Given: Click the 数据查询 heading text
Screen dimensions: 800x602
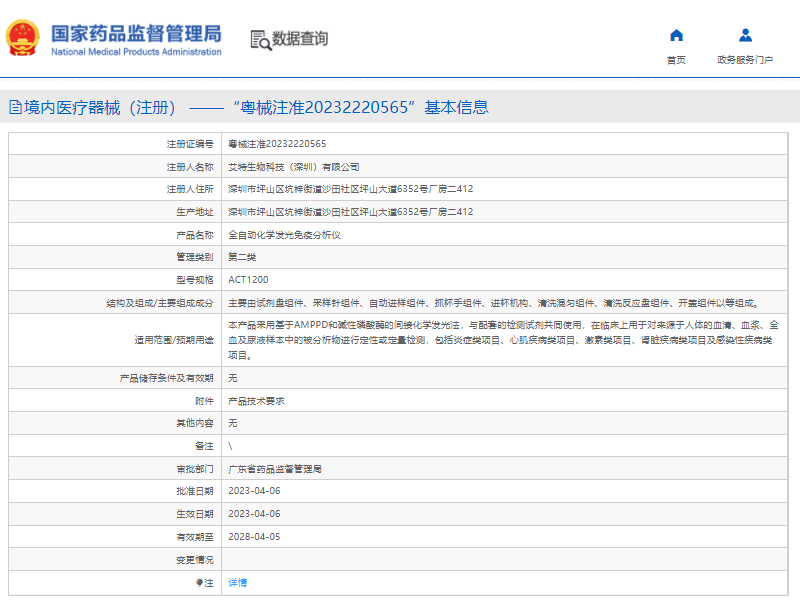Looking at the screenshot, I should tap(300, 39).
